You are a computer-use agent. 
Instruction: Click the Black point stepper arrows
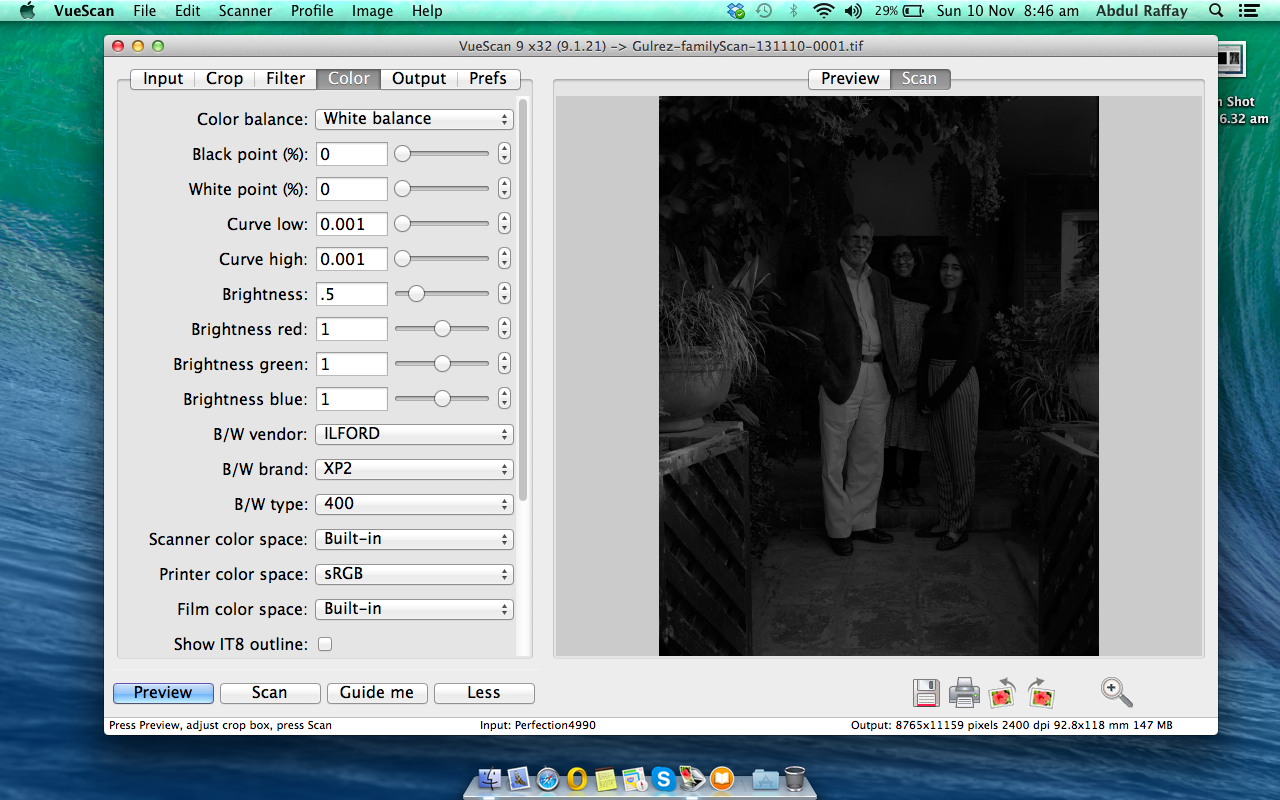click(504, 154)
